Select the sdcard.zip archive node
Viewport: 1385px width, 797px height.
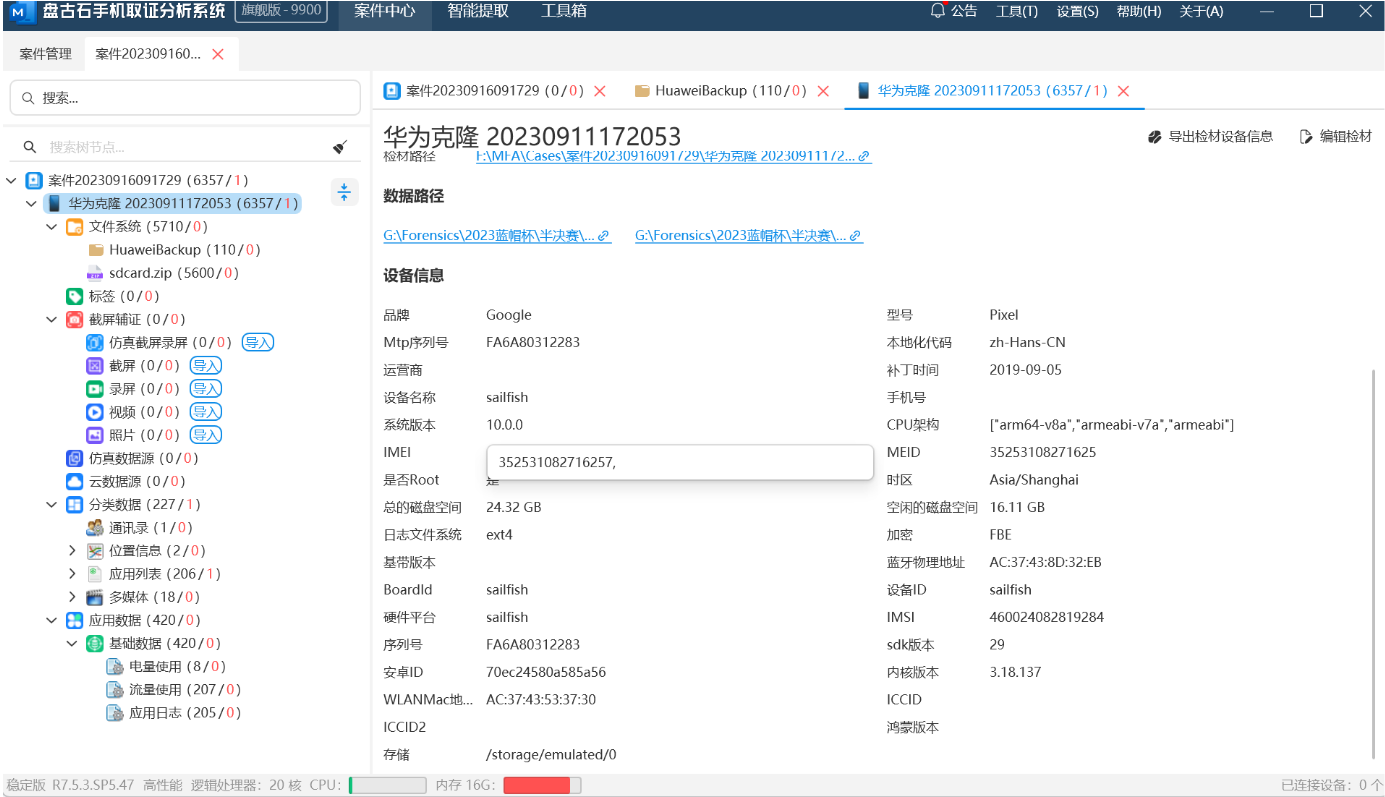point(163,273)
